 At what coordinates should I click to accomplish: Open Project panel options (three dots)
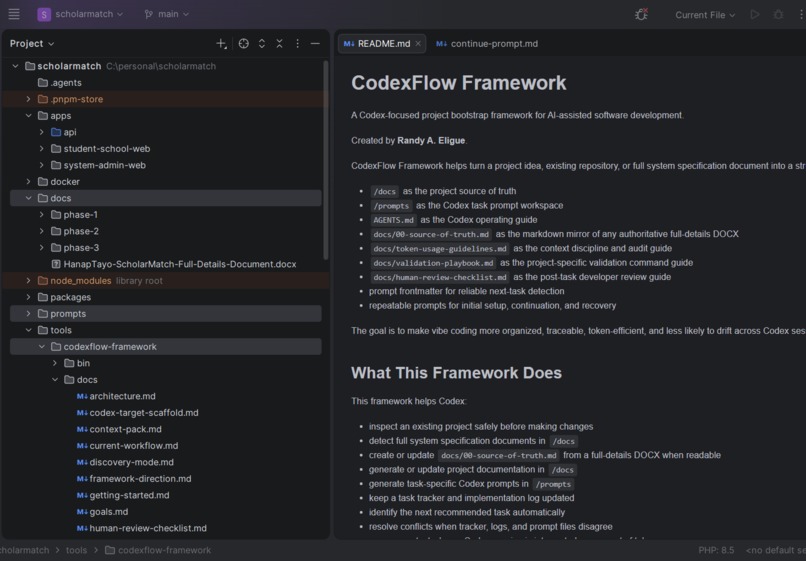click(298, 44)
